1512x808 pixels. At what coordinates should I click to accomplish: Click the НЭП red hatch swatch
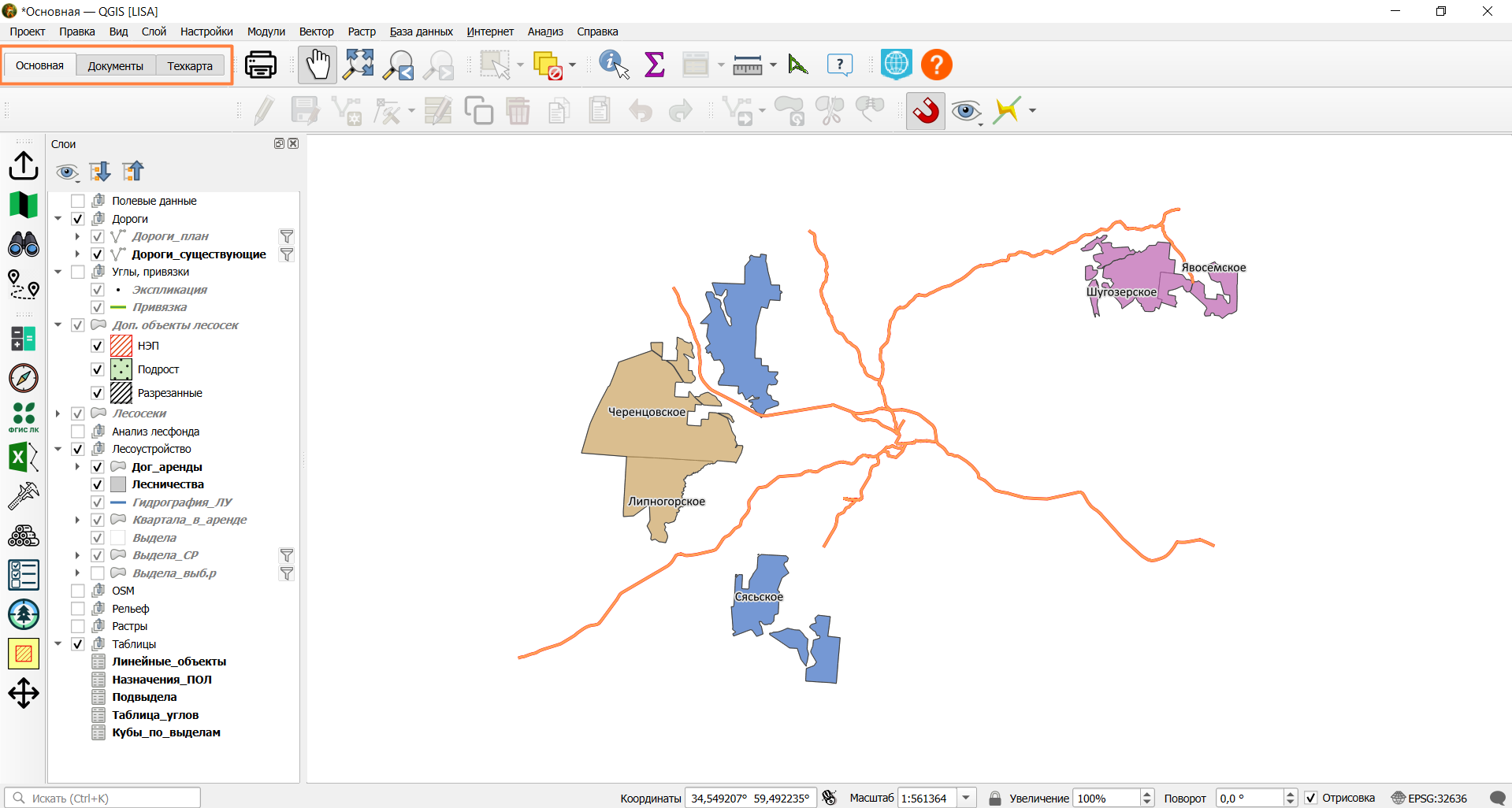point(121,346)
